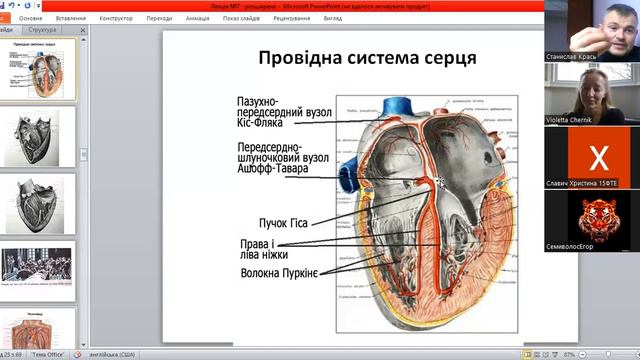This screenshot has height=360, width=640.
Task: Click the language indicator англійська (США)
Action: point(111,355)
